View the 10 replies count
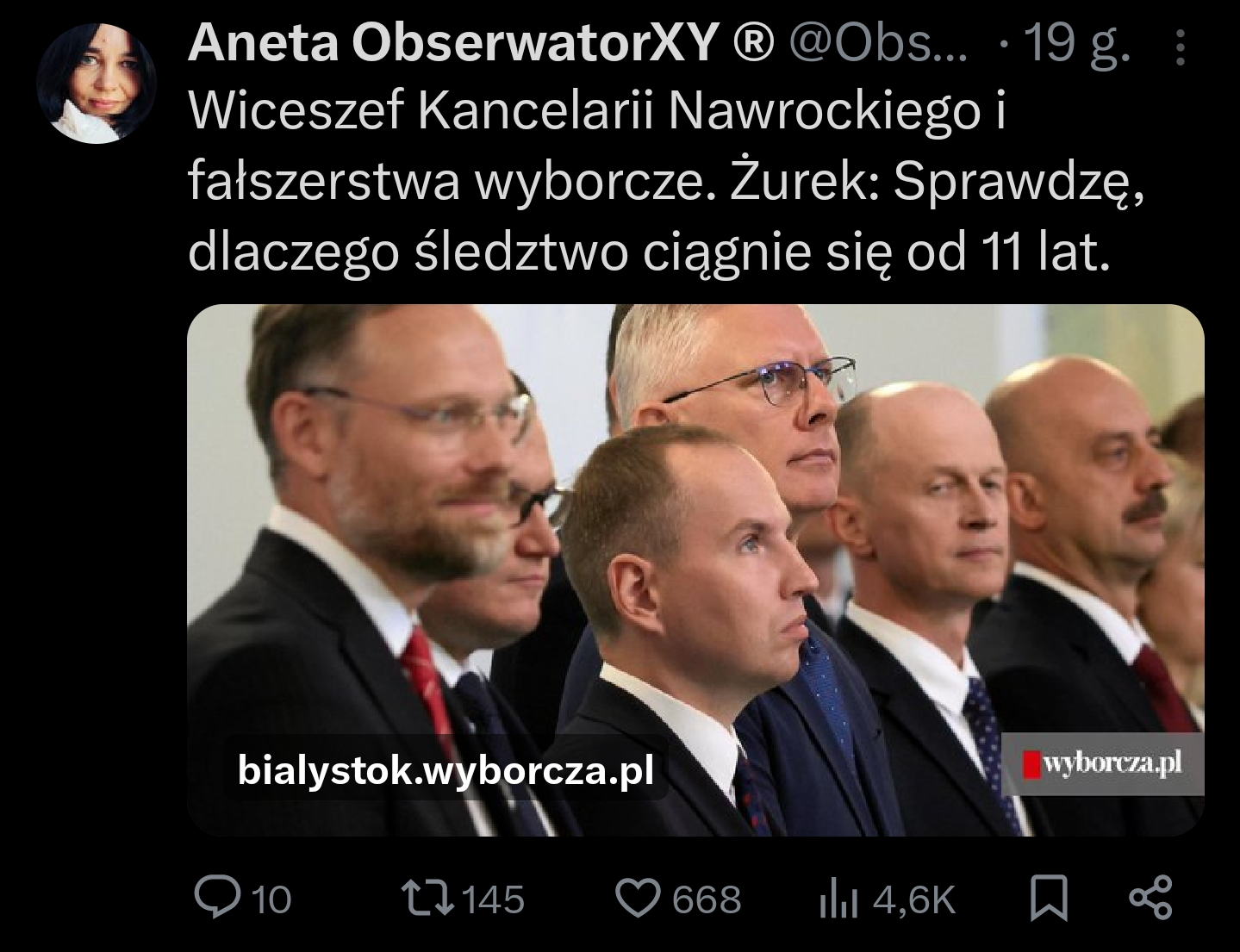The height and width of the screenshot is (952, 1240). pos(272,900)
